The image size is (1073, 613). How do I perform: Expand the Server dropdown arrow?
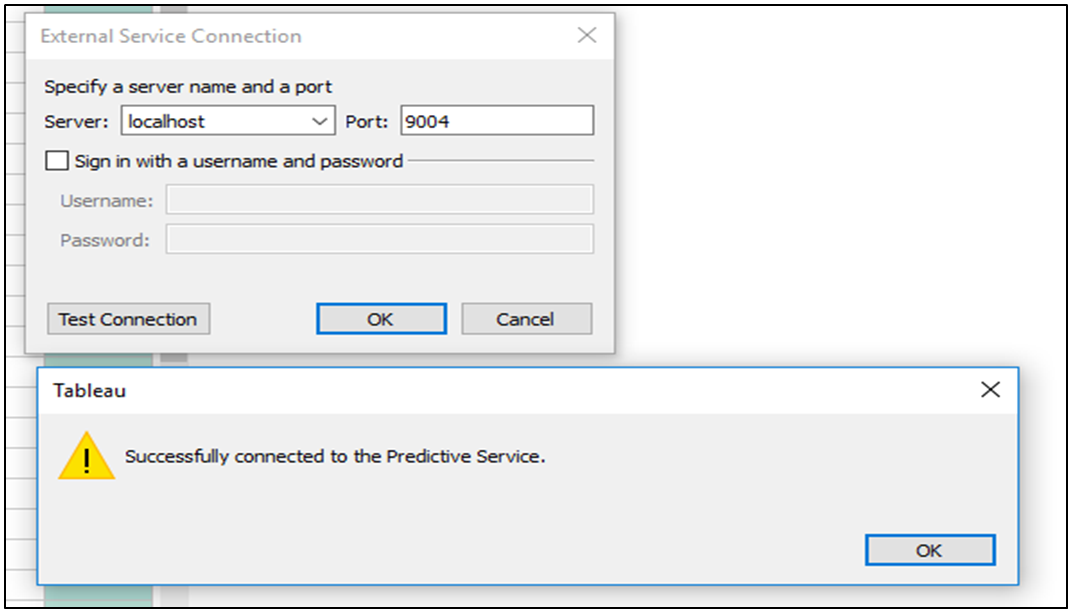(x=320, y=122)
